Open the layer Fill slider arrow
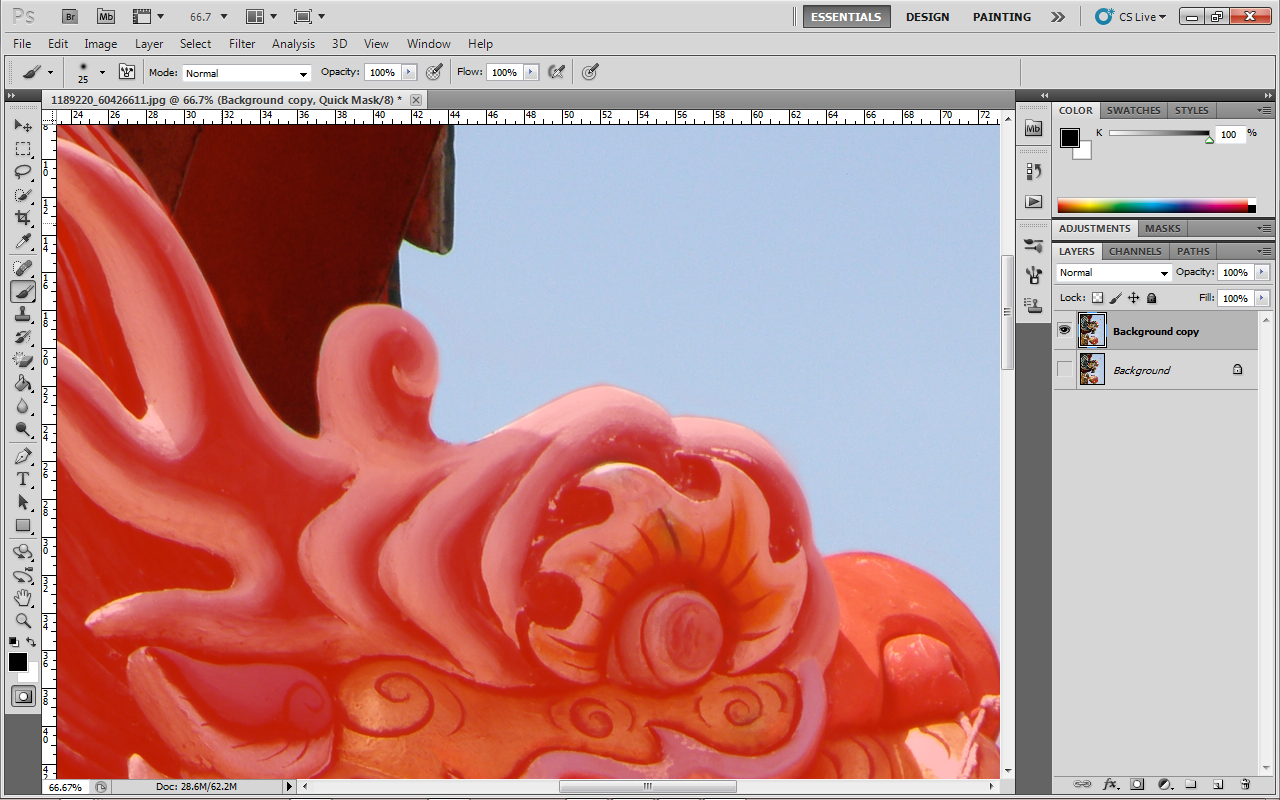 click(x=1262, y=298)
